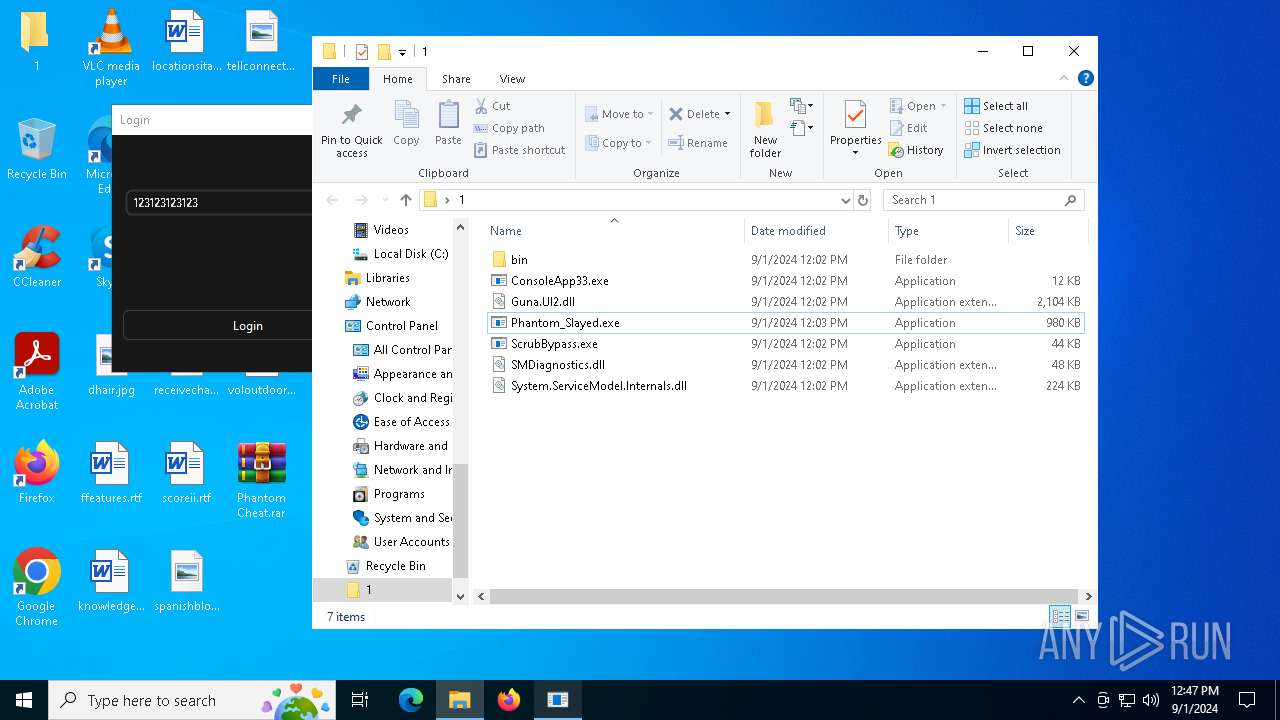Refresh the folder view
Image resolution: width=1280 pixels, height=720 pixels.
click(x=863, y=200)
